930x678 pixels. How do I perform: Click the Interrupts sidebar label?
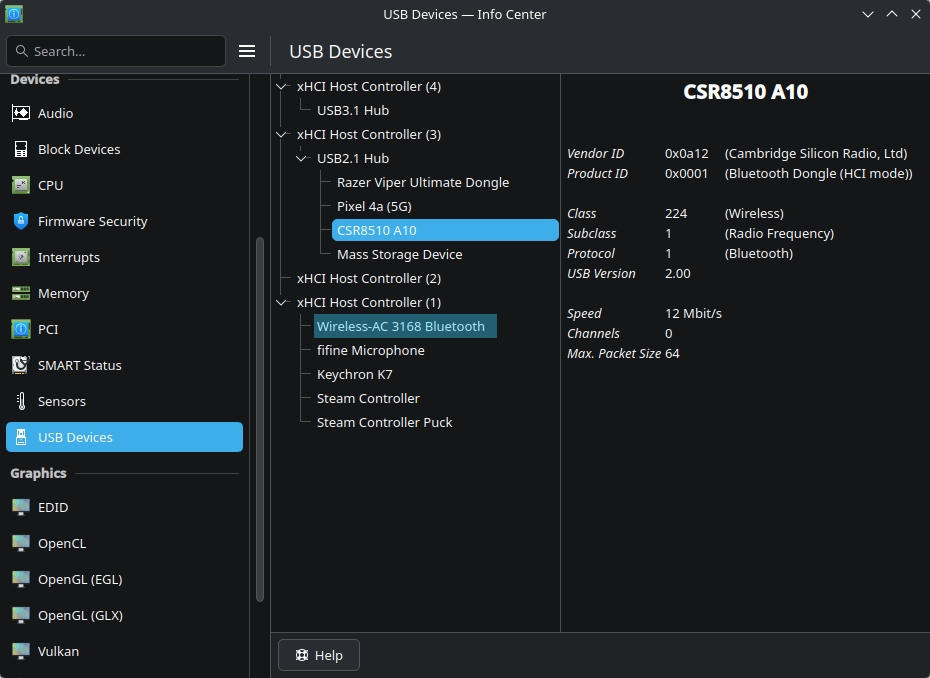pyautogui.click(x=69, y=257)
